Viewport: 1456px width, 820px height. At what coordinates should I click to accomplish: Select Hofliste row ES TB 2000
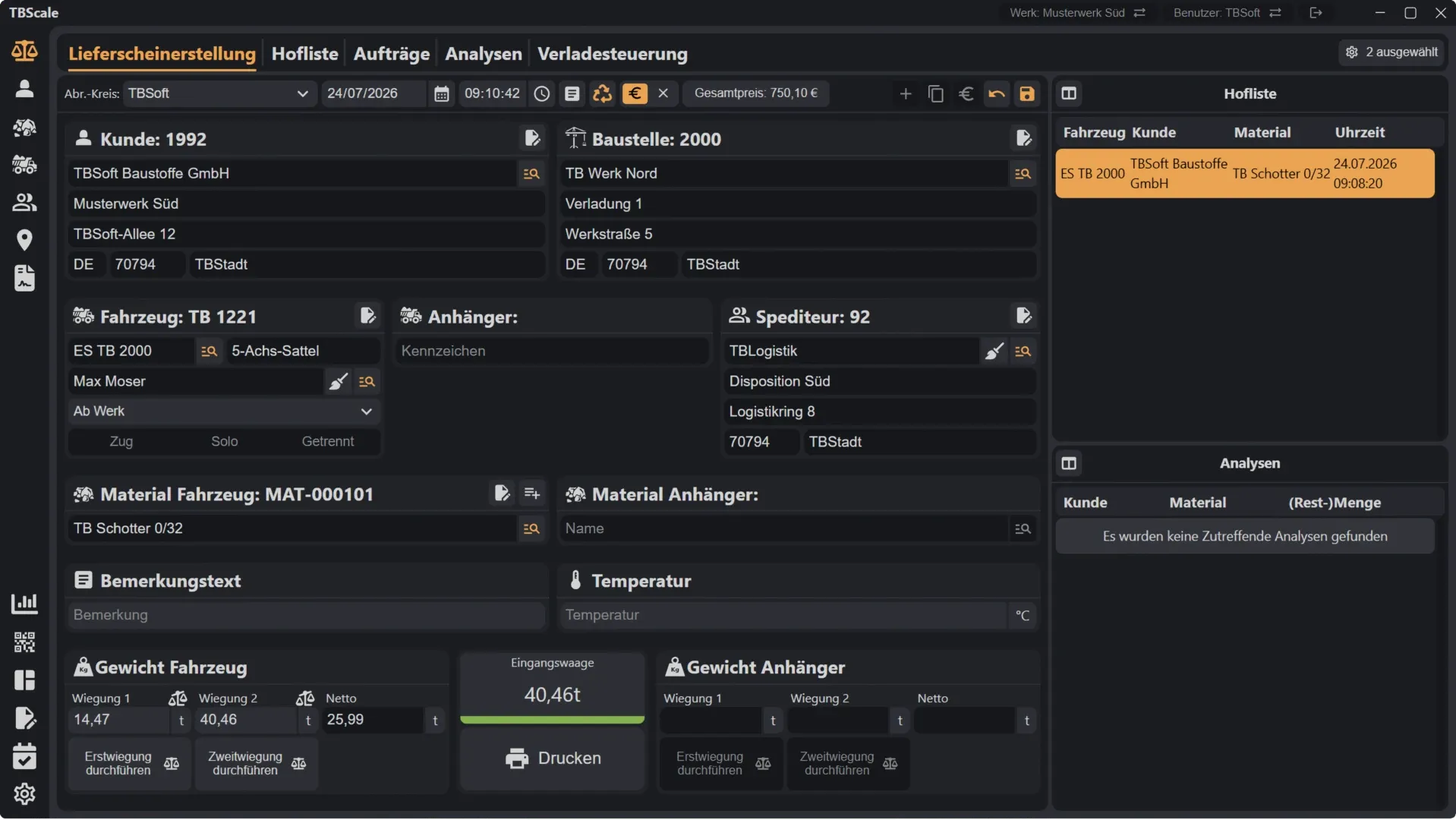[1245, 174]
